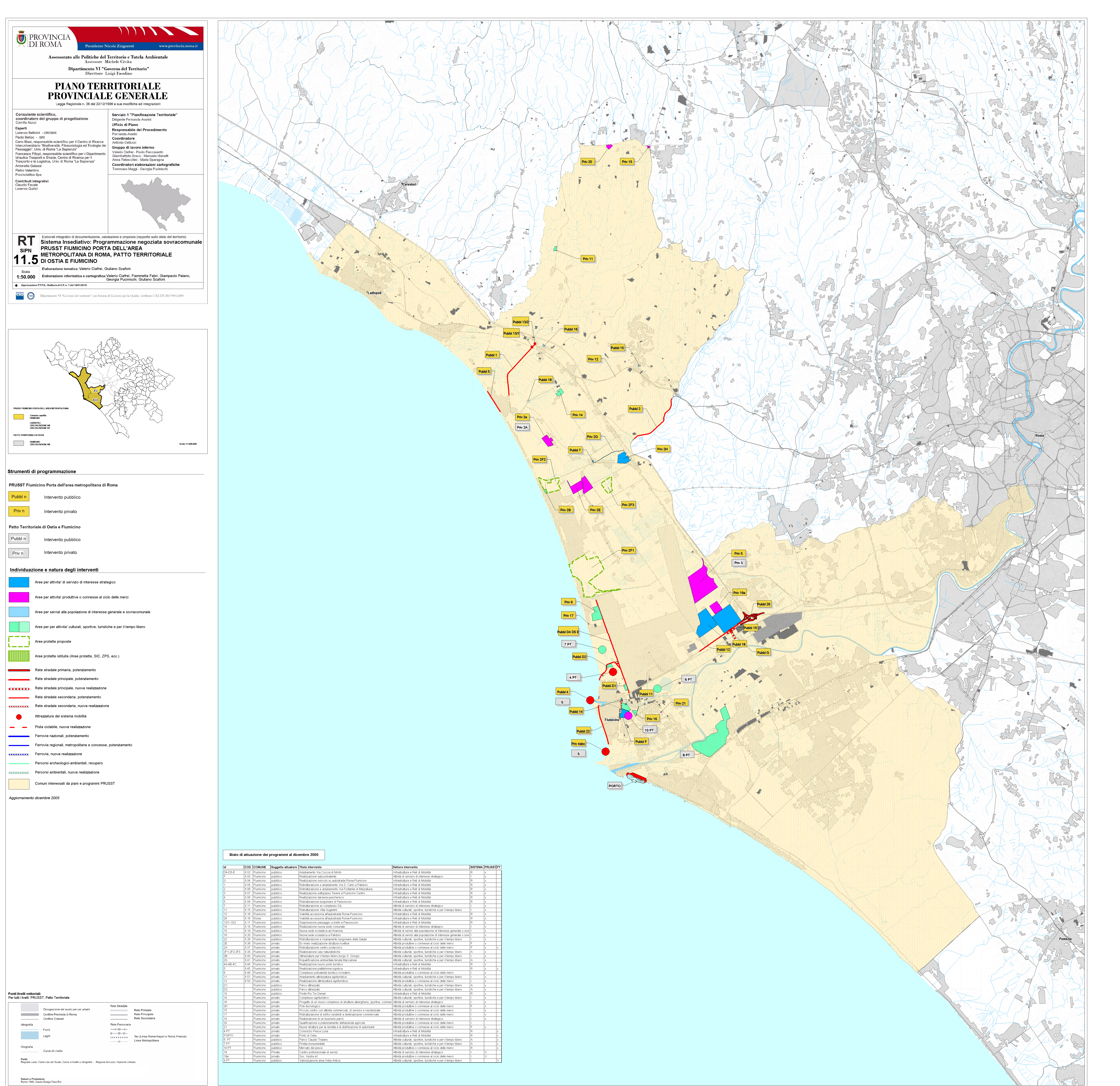Image resolution: width=1120 pixels, height=1086 pixels.
Task: Click the 'Pubbl 2' map label
Action: tap(635, 409)
